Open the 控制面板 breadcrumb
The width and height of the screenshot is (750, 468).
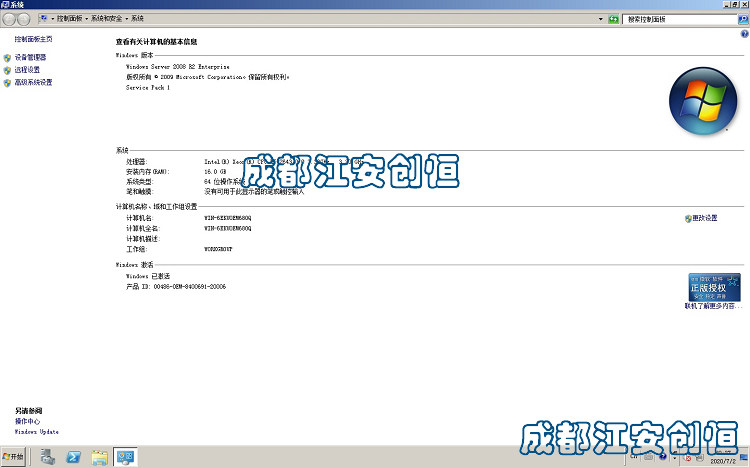coord(69,18)
